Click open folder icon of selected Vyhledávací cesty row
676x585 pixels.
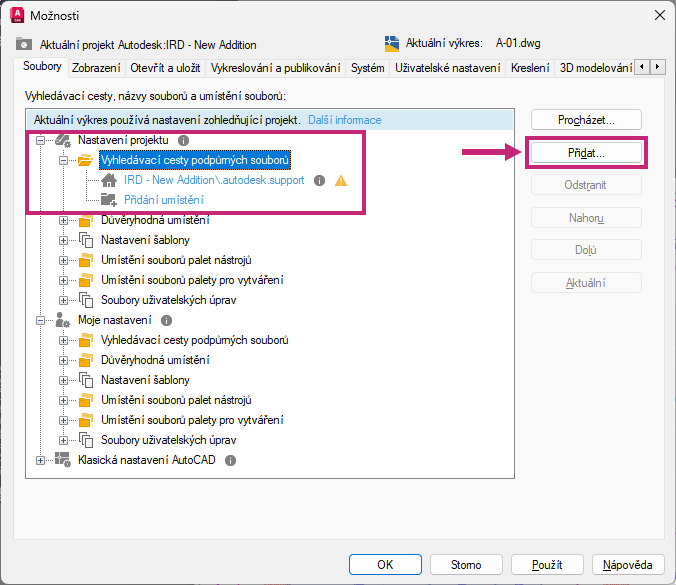85,160
